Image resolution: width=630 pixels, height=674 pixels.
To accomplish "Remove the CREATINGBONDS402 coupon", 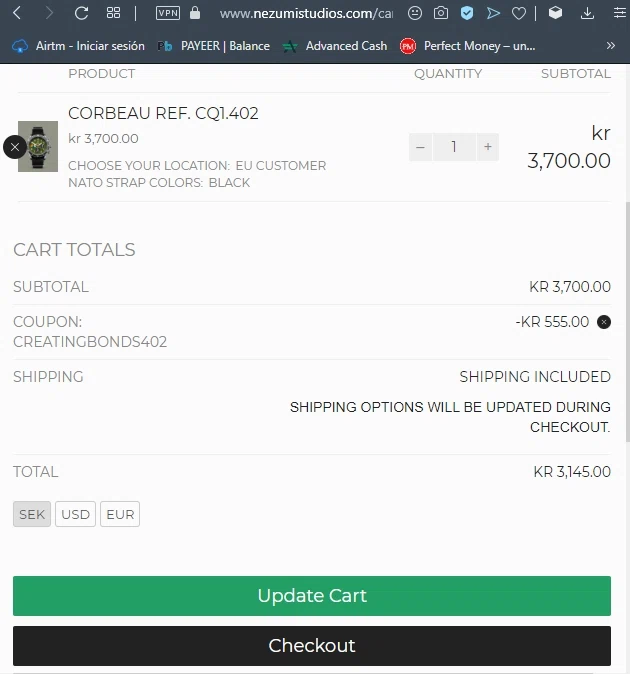I will tap(604, 322).
